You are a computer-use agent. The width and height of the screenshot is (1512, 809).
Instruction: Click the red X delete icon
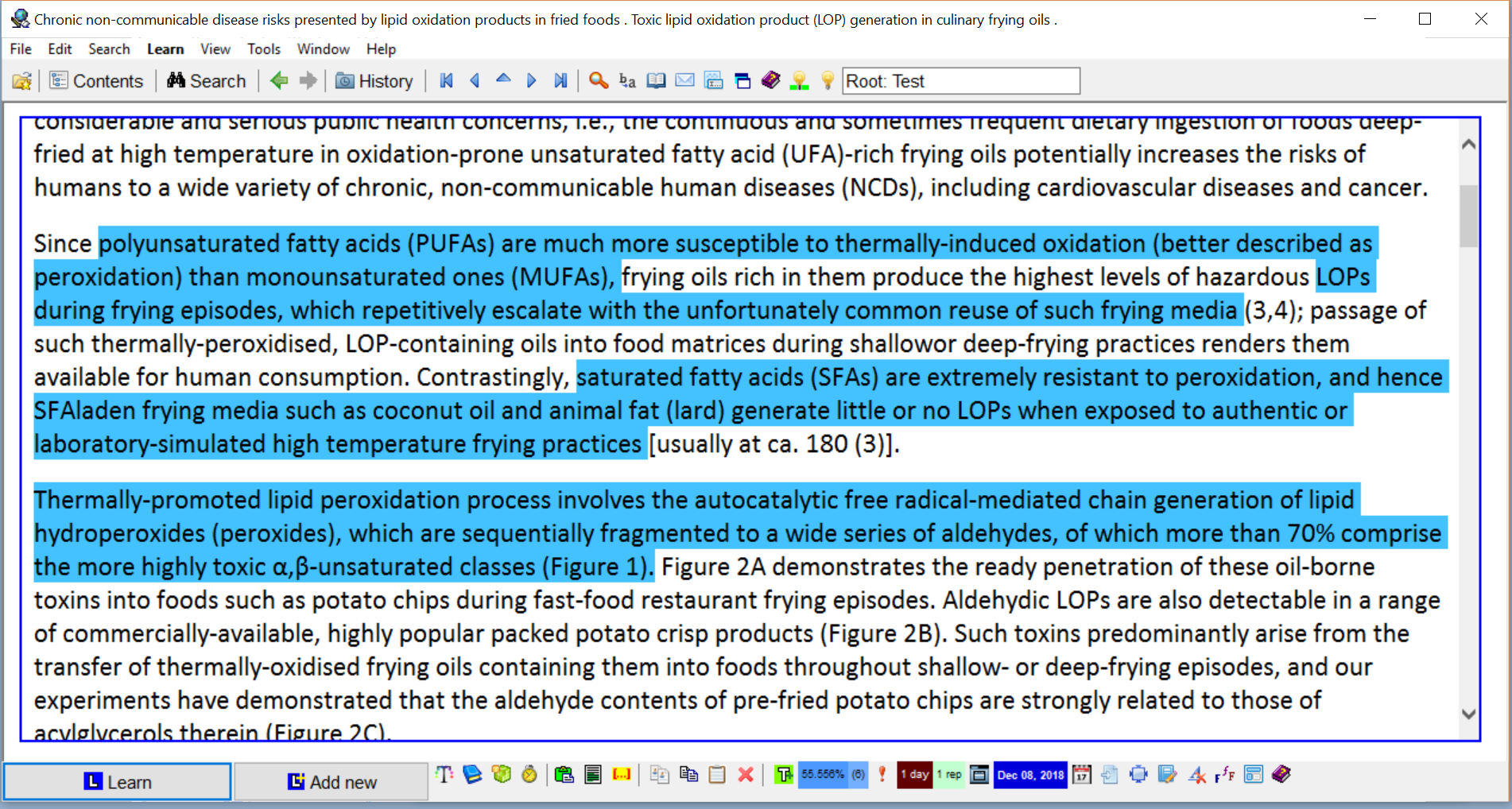(746, 774)
